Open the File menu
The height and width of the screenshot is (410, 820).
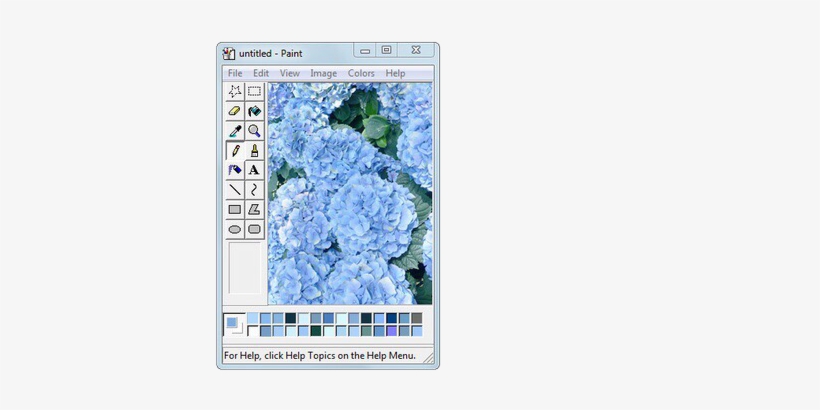click(x=235, y=73)
